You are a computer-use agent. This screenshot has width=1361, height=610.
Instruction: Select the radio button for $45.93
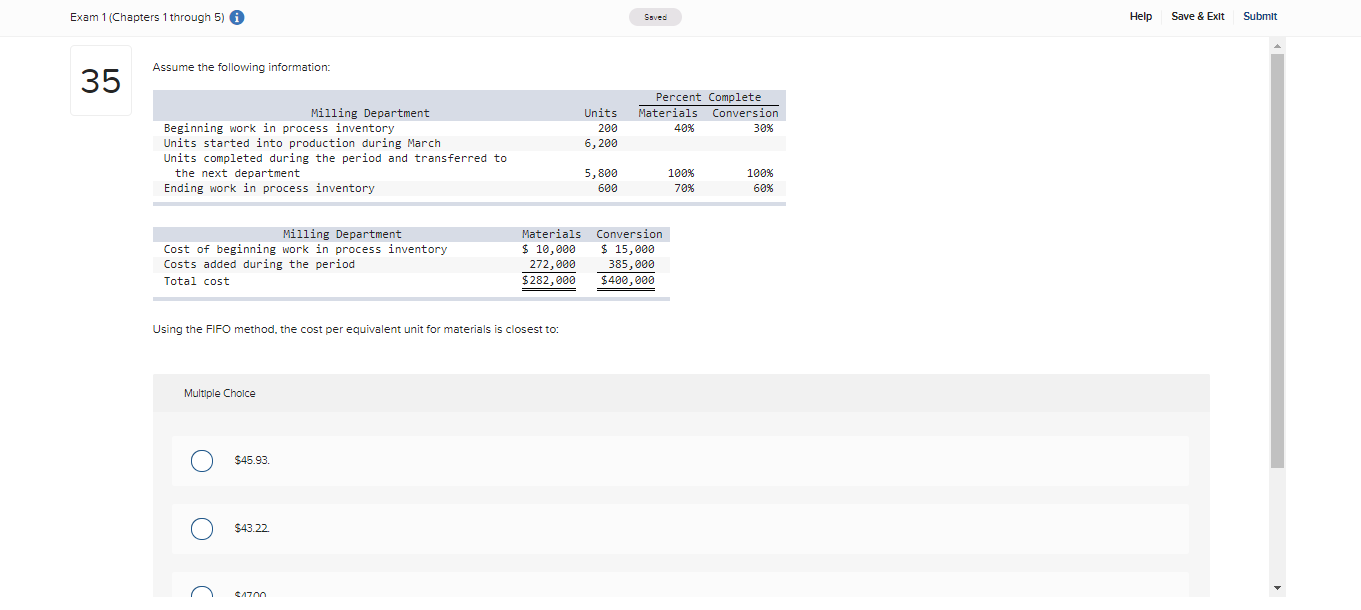[x=202, y=460]
